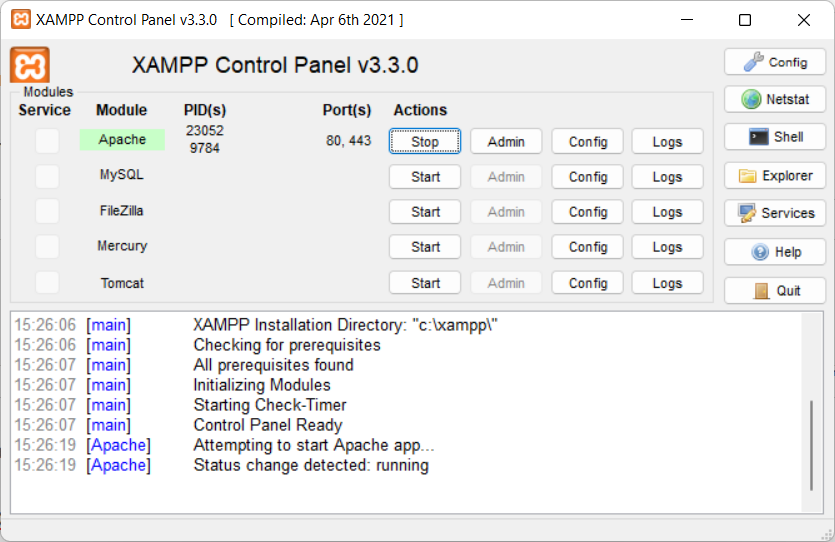835x542 pixels.
Task: Open Tomcat Config menu
Action: pos(587,283)
